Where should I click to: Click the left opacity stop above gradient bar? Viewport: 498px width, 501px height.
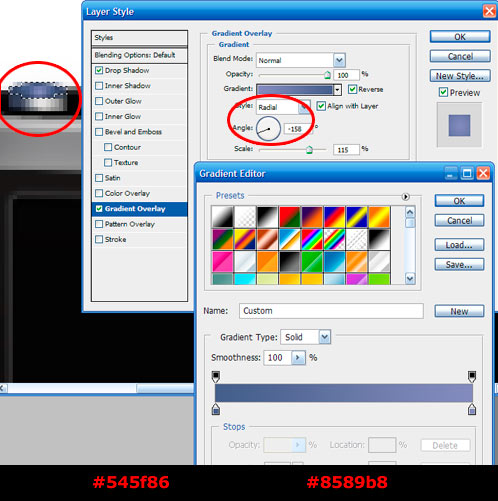[x=216, y=376]
